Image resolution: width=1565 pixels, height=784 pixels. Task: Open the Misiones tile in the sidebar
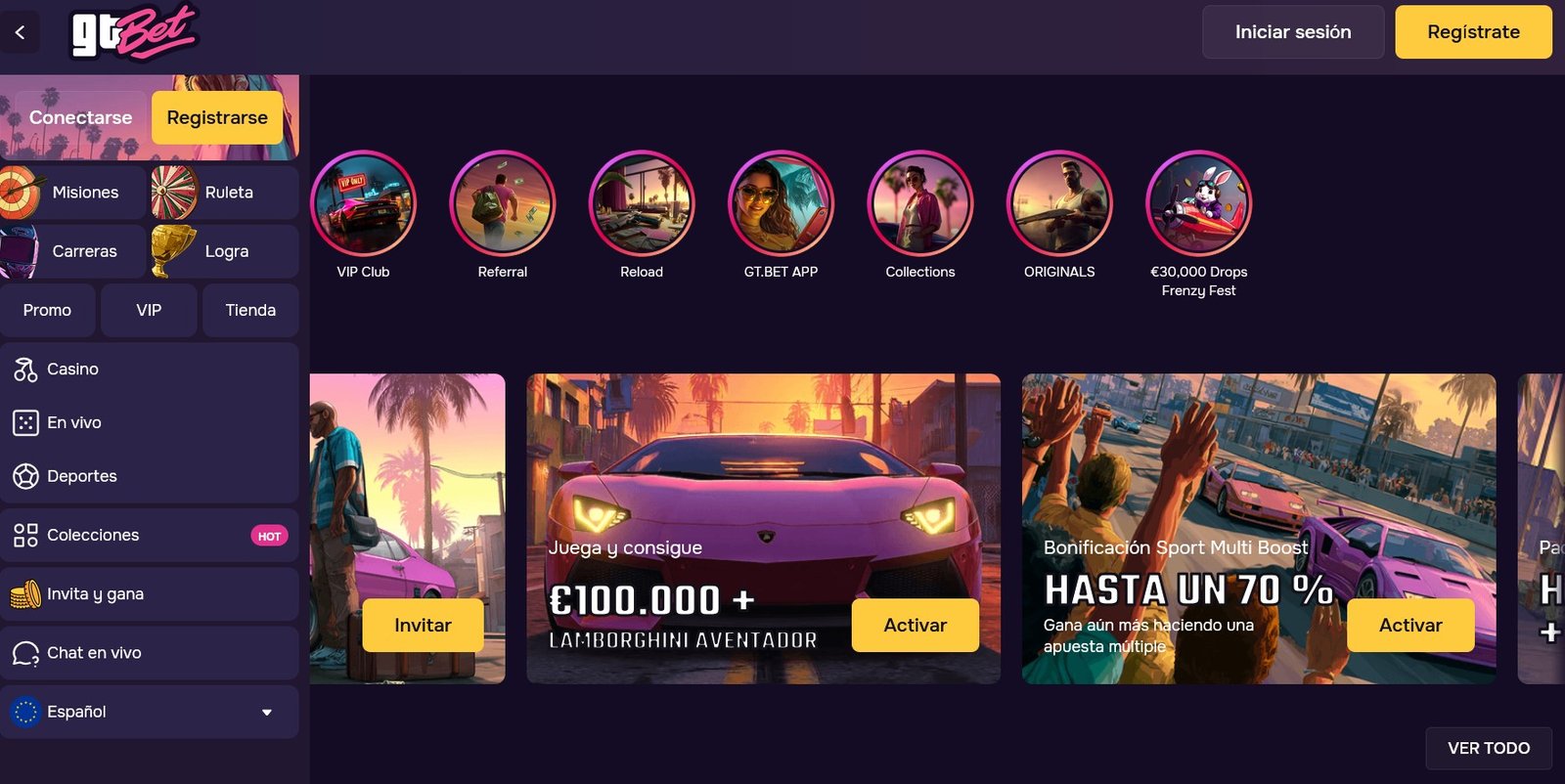[73, 193]
